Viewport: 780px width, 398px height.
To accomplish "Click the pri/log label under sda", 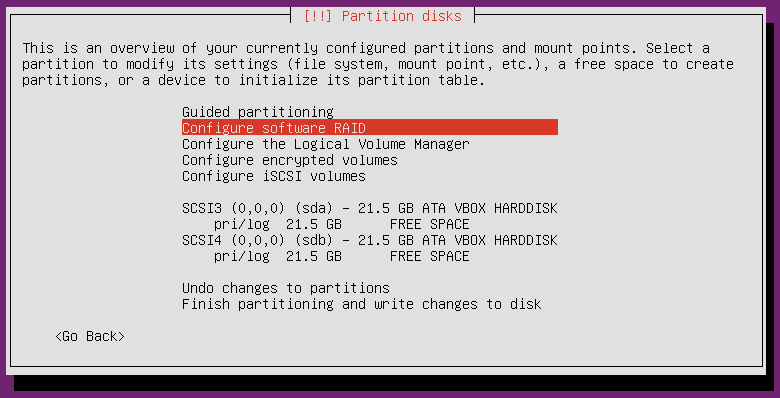I will 242,224.
